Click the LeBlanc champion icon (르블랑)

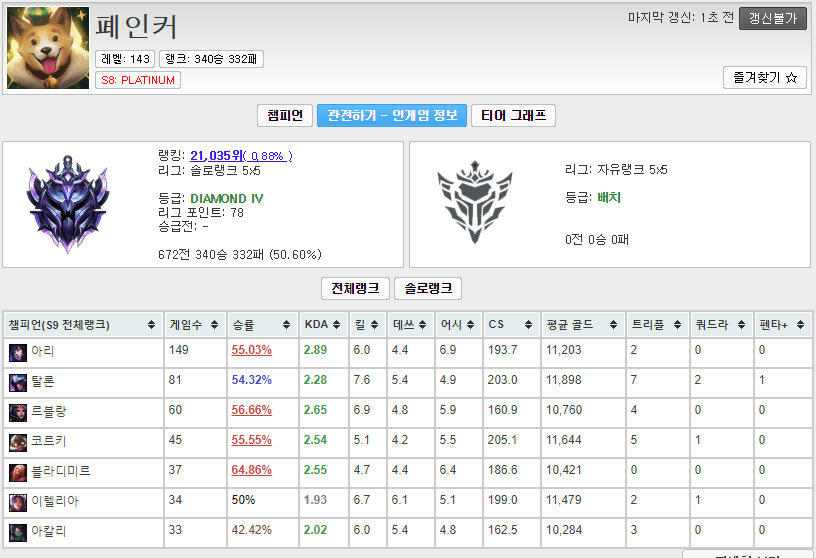click(x=18, y=413)
